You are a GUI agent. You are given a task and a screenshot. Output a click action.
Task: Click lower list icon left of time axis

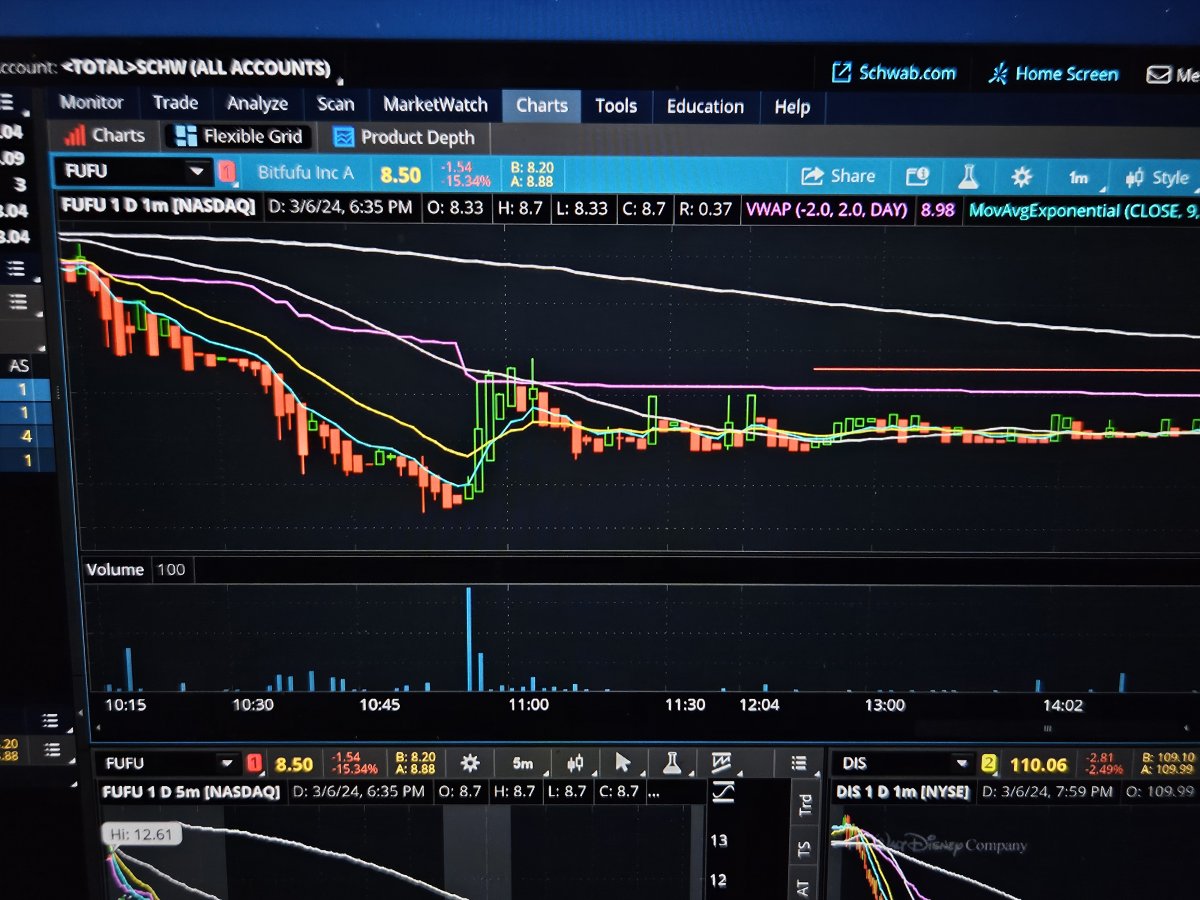(53, 750)
